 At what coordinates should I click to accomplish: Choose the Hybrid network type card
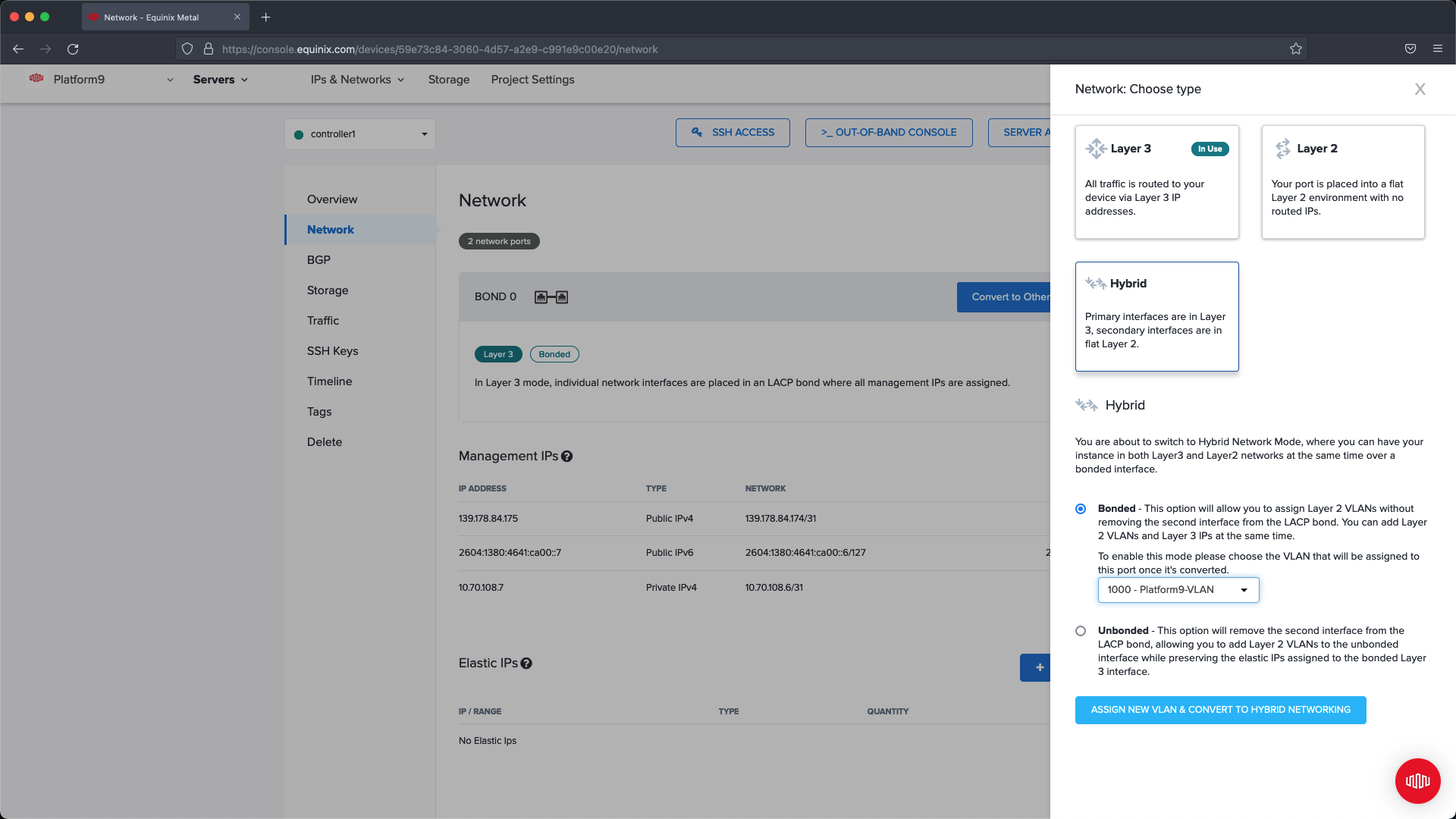1156,316
